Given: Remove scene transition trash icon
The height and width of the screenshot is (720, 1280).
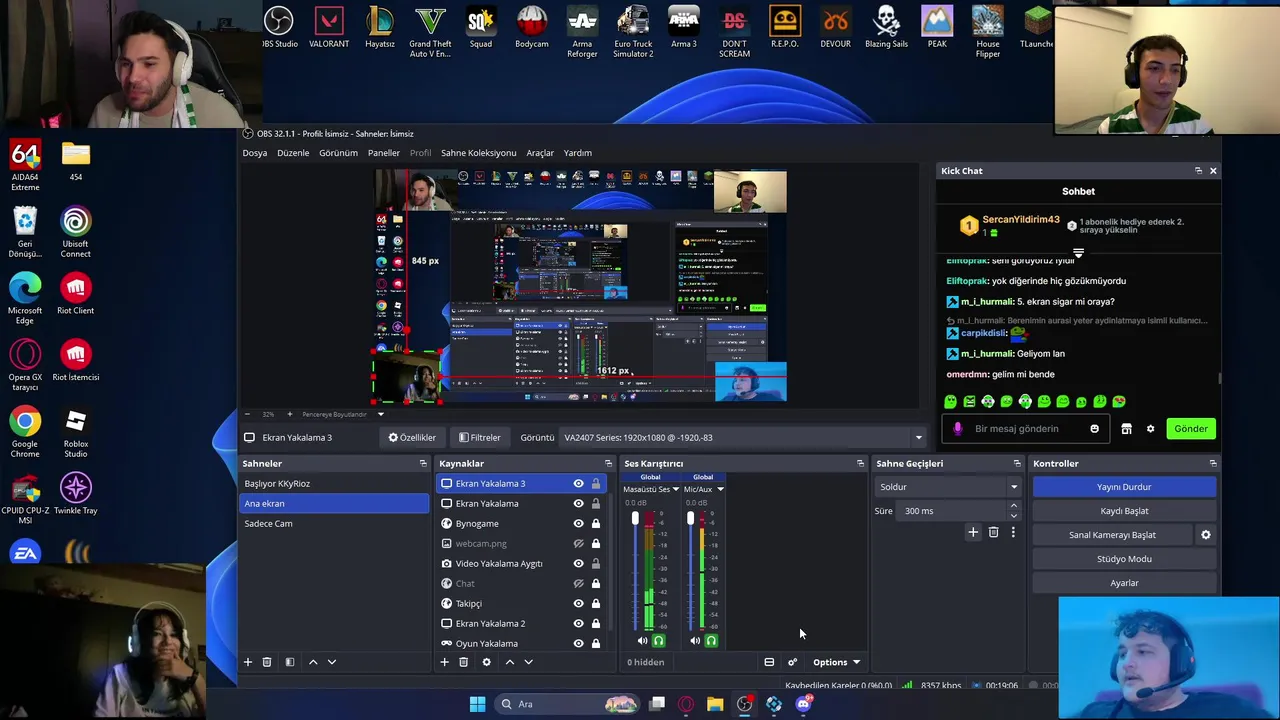Looking at the screenshot, I should pos(993,533).
